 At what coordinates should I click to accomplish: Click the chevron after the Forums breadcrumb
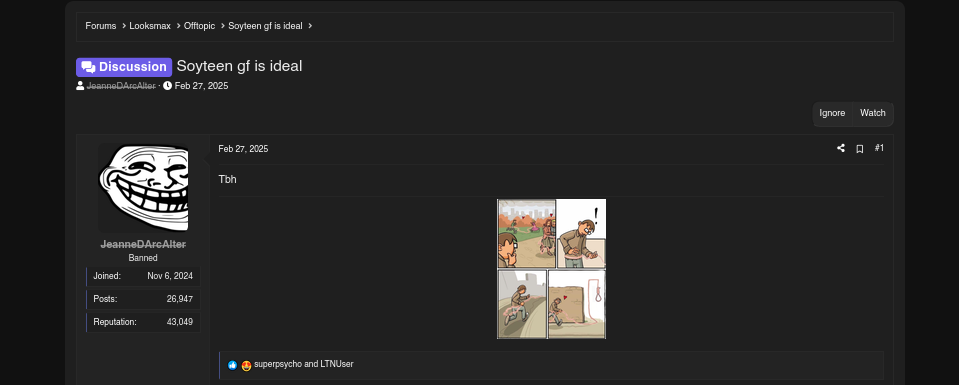pos(124,26)
